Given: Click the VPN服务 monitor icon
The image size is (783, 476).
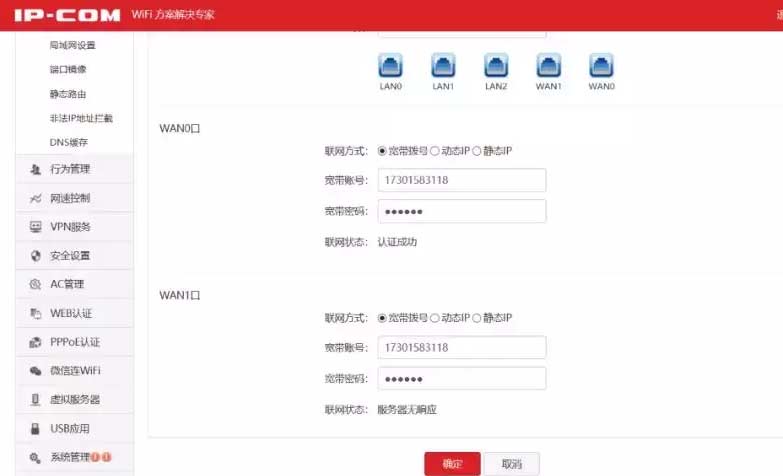Looking at the screenshot, I should (35, 227).
